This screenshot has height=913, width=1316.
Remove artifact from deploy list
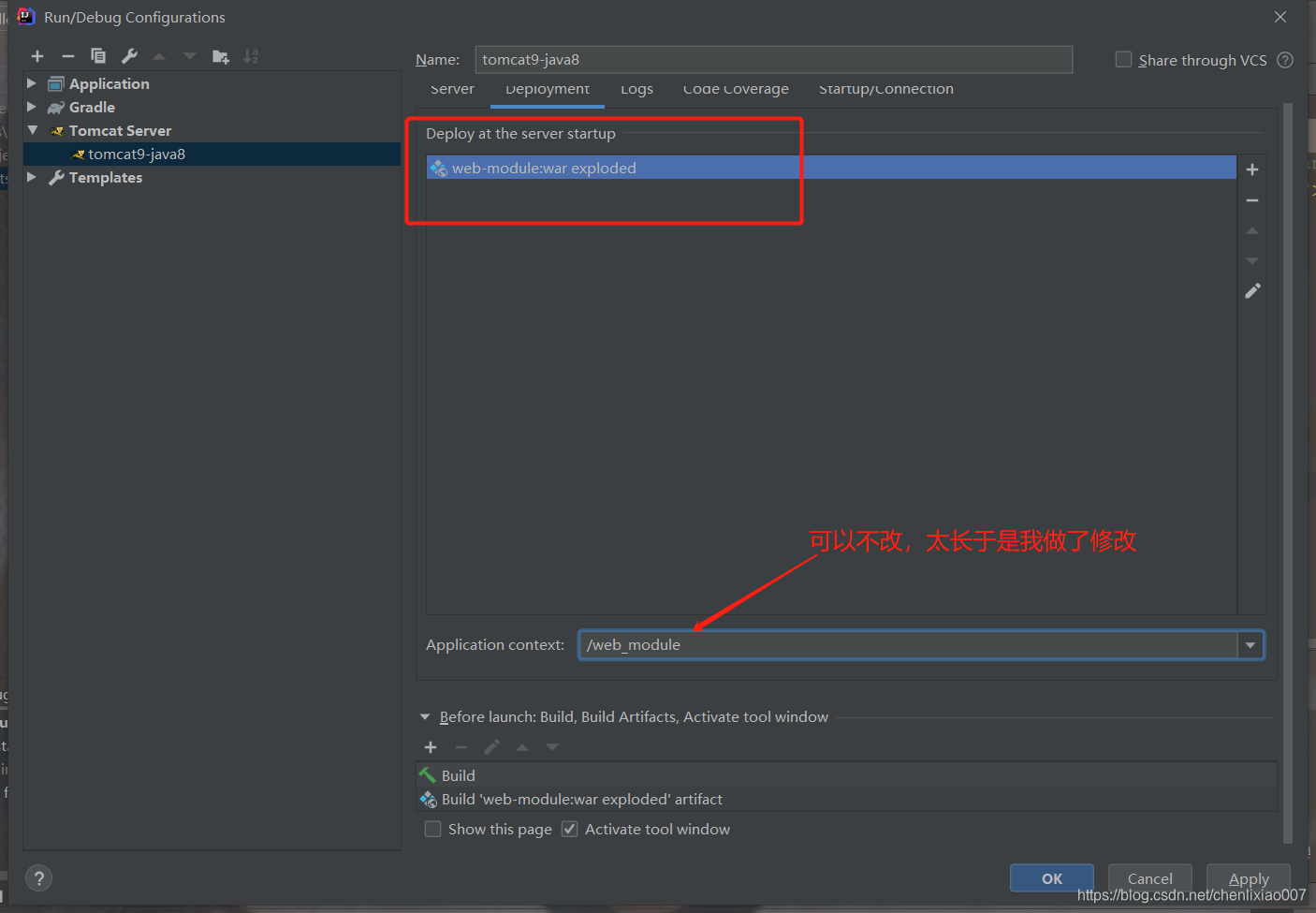1252,200
